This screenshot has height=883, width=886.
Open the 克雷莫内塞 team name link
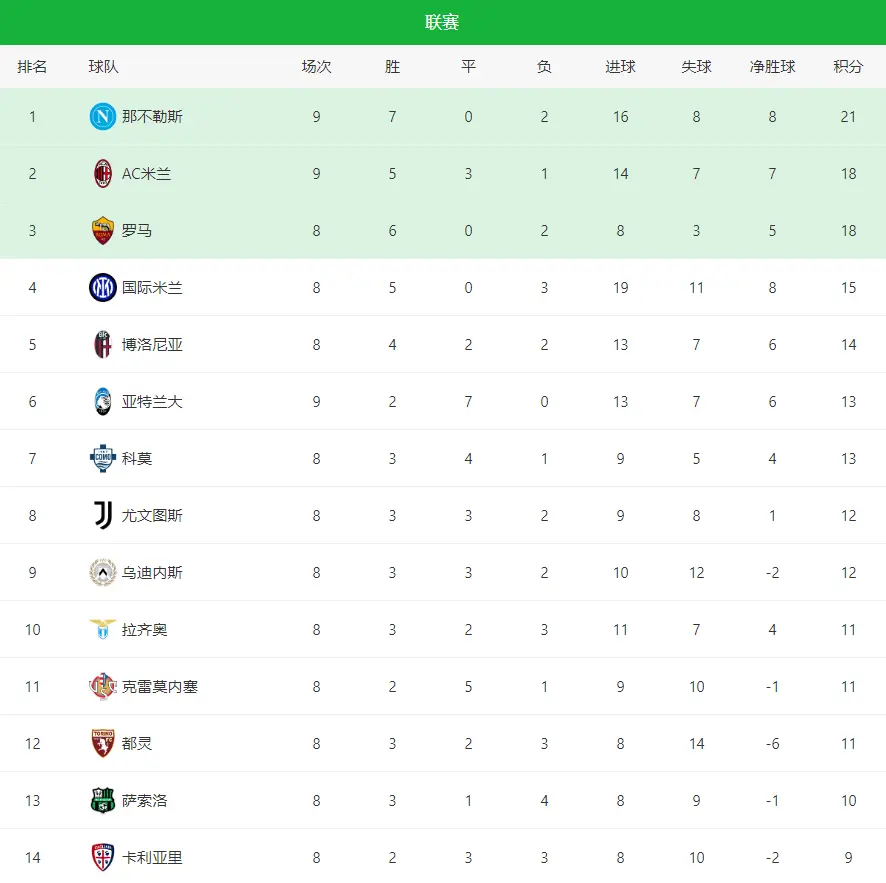point(160,687)
